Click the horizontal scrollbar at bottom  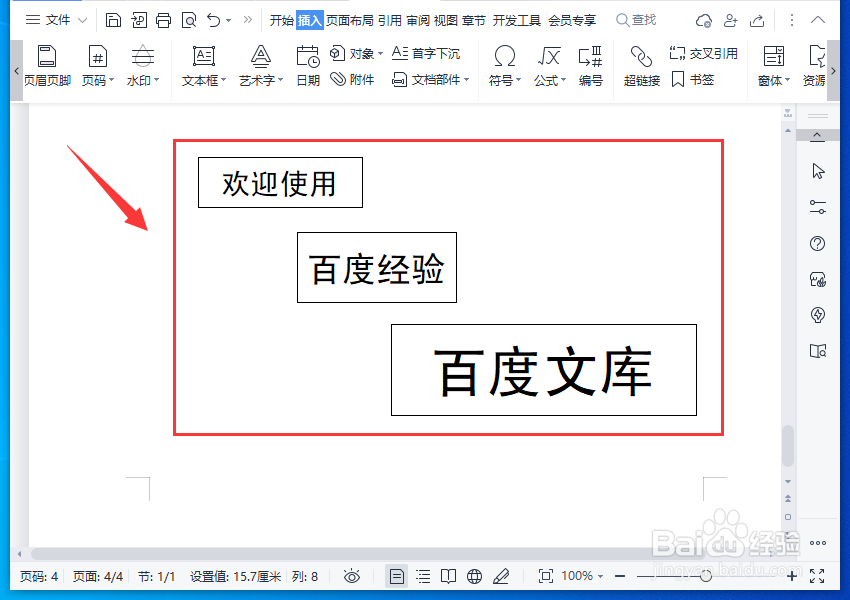pyautogui.click(x=369, y=554)
